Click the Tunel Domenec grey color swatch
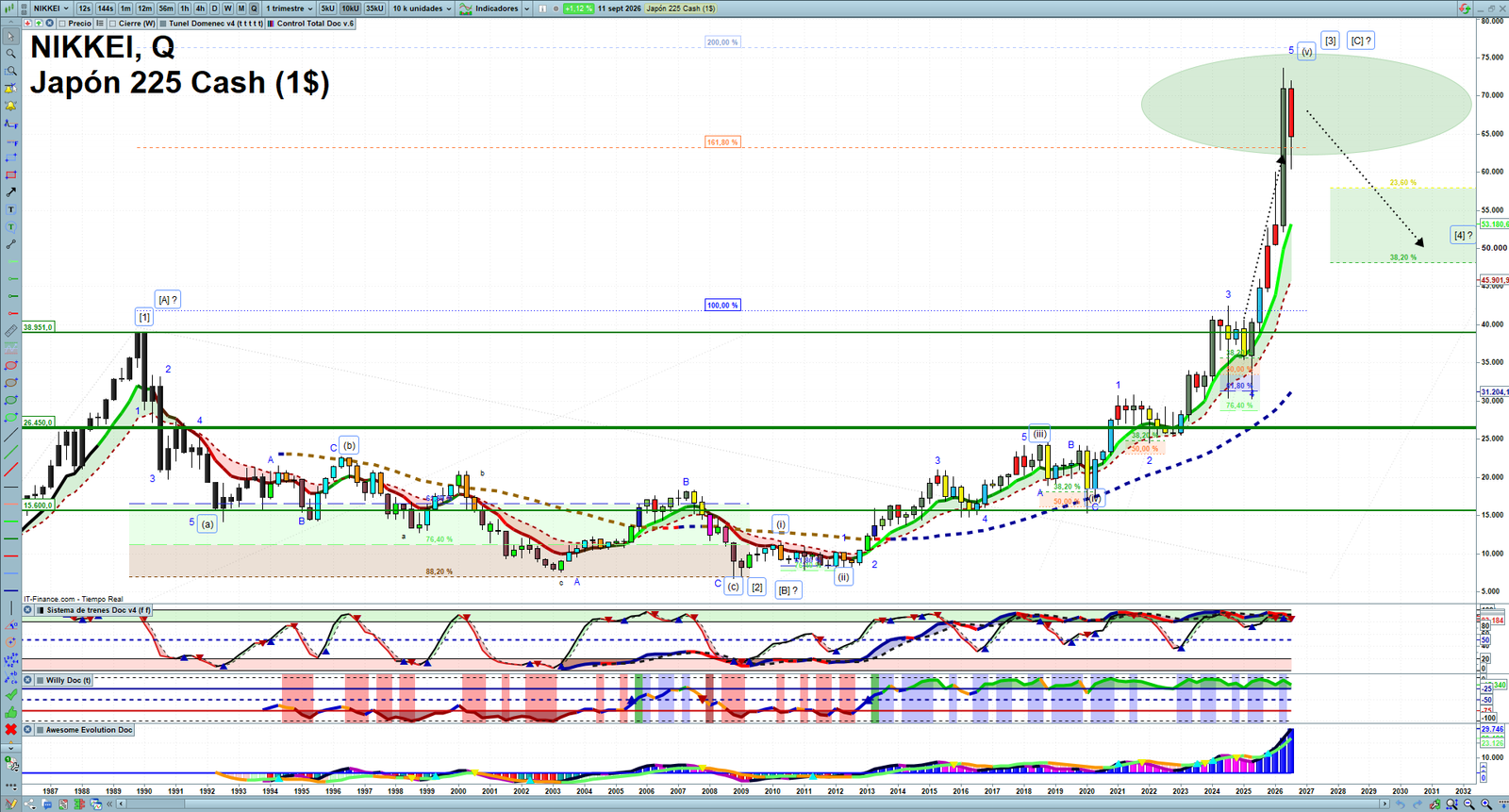The width and height of the screenshot is (1509, 812). [163, 24]
